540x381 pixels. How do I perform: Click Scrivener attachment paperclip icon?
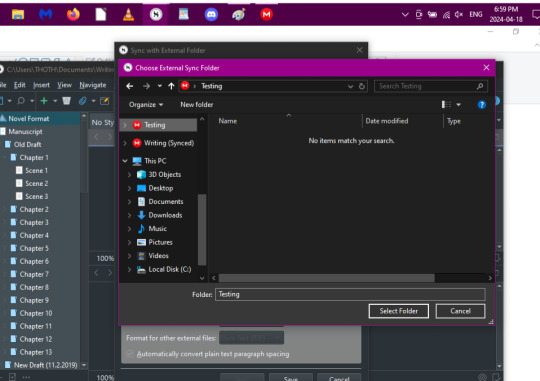click(83, 101)
